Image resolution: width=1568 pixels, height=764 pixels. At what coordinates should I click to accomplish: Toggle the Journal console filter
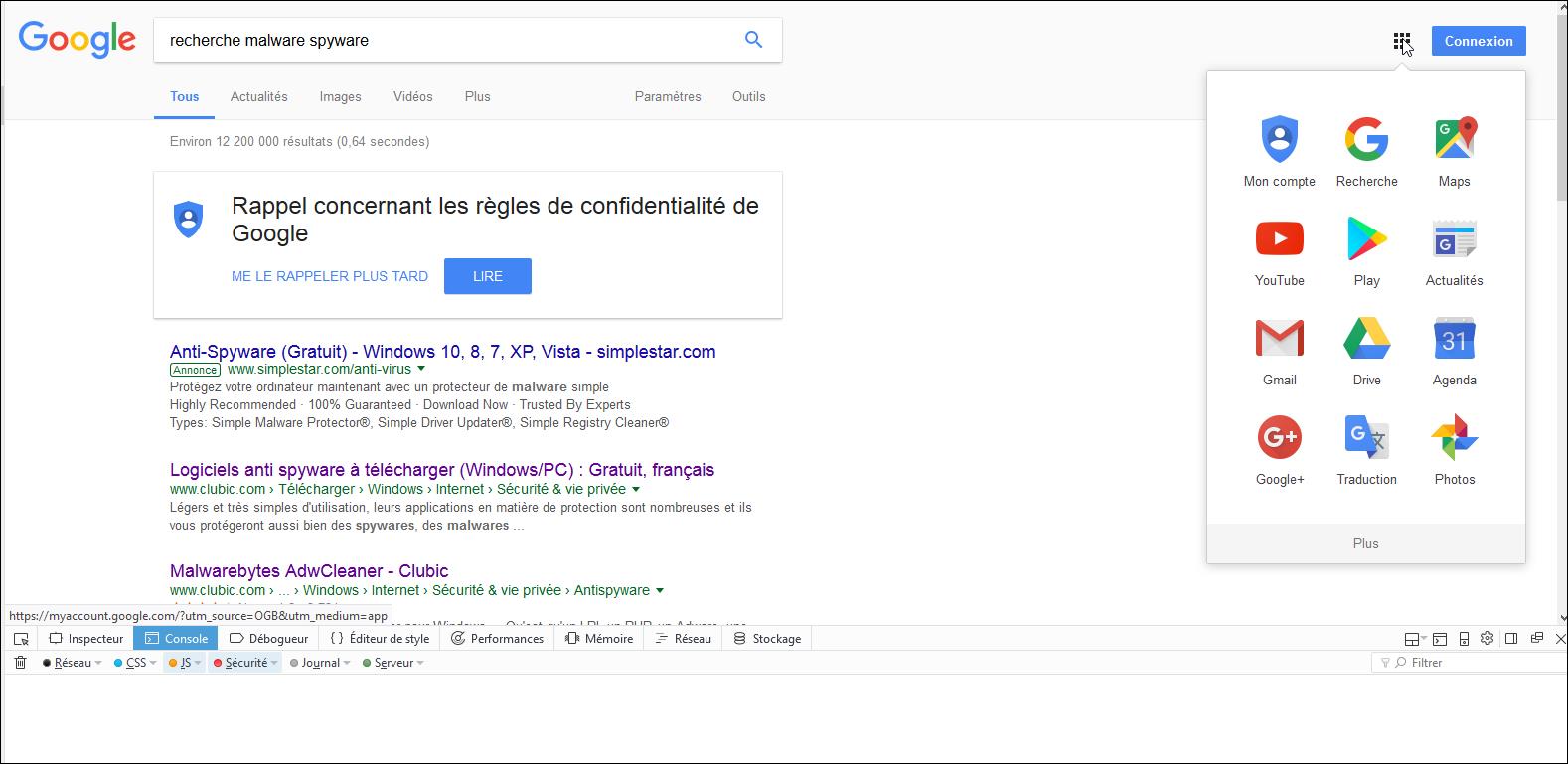click(x=320, y=663)
